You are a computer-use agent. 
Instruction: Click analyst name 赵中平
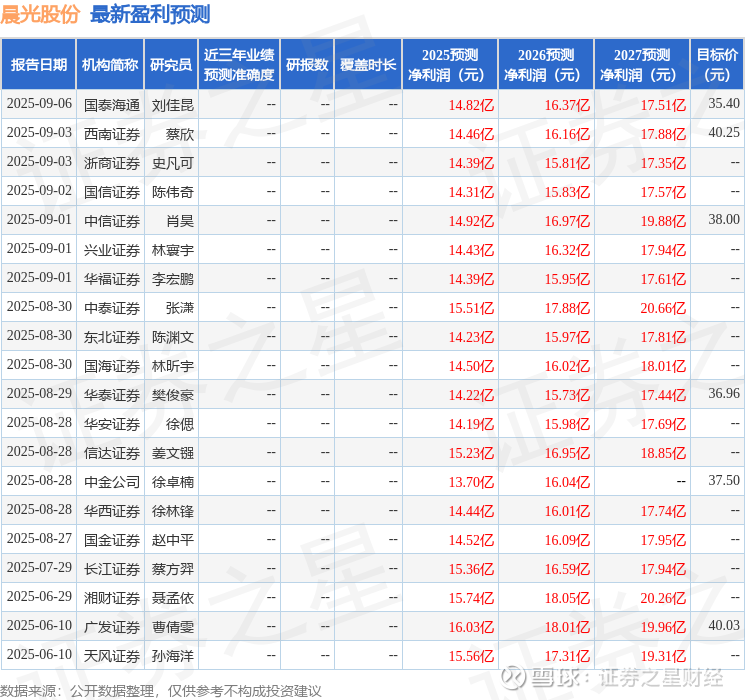coord(173,540)
